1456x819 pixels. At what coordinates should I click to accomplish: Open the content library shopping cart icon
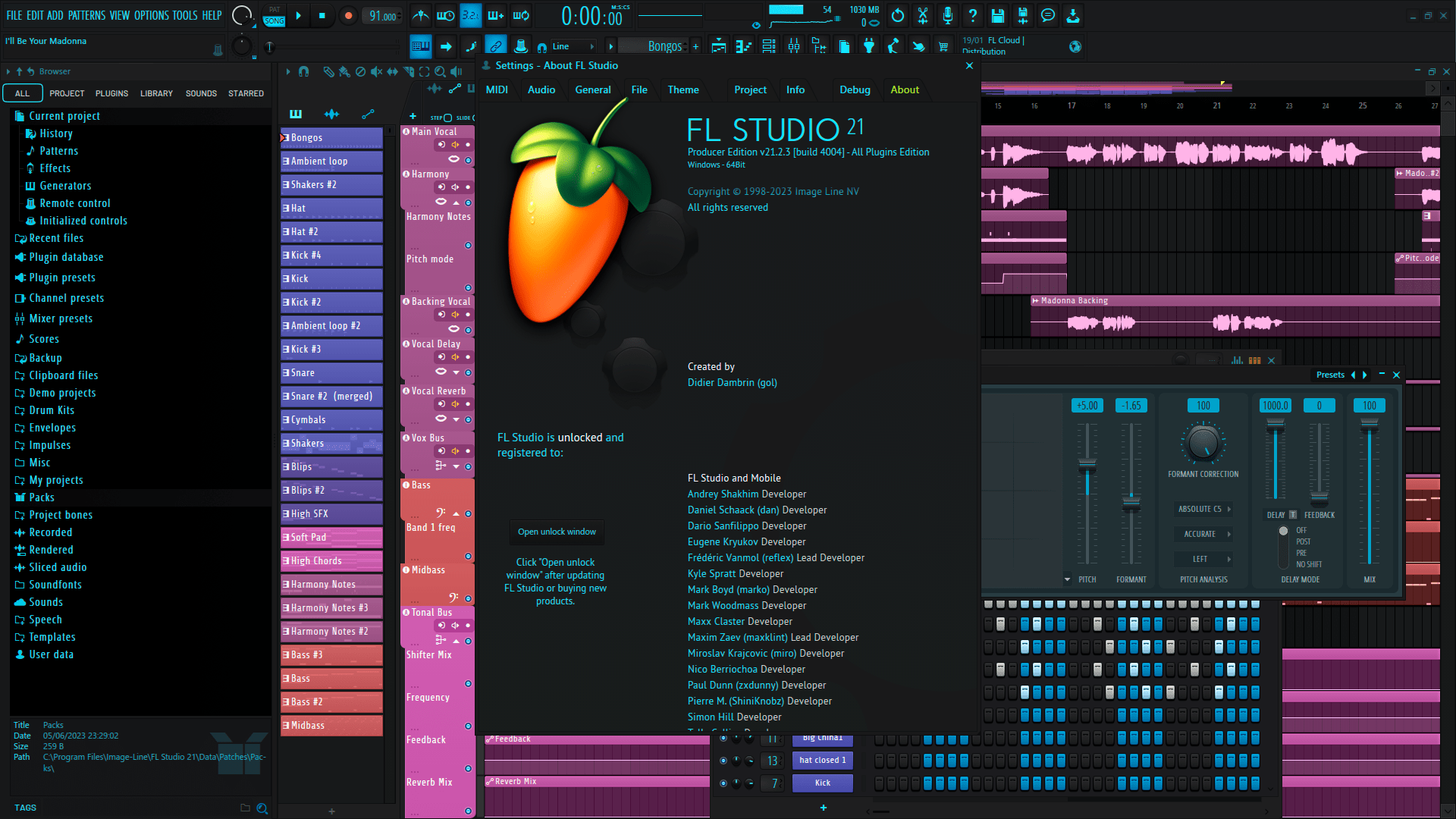pos(943,47)
